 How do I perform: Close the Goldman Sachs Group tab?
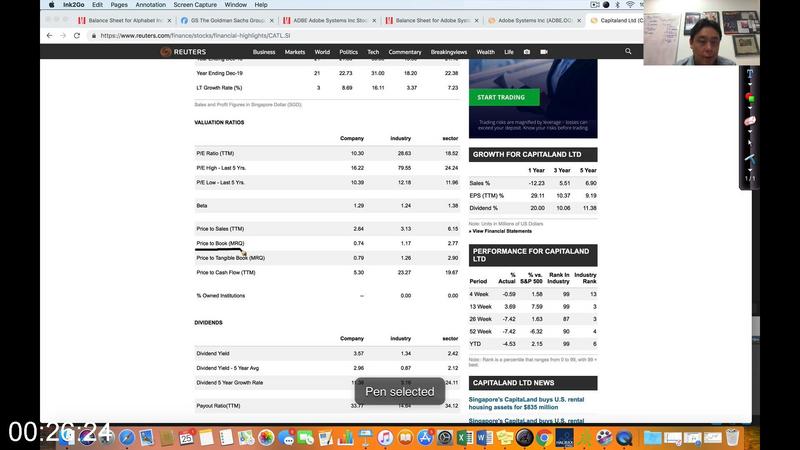pos(271,20)
